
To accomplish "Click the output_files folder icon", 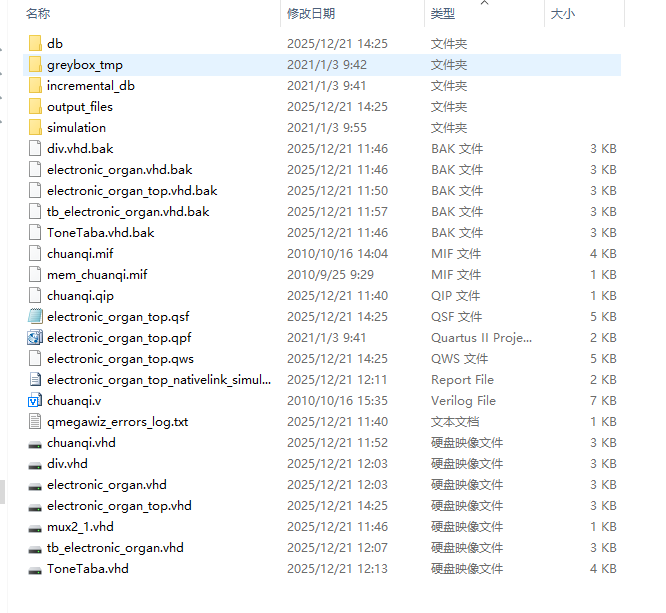I will click(x=35, y=107).
